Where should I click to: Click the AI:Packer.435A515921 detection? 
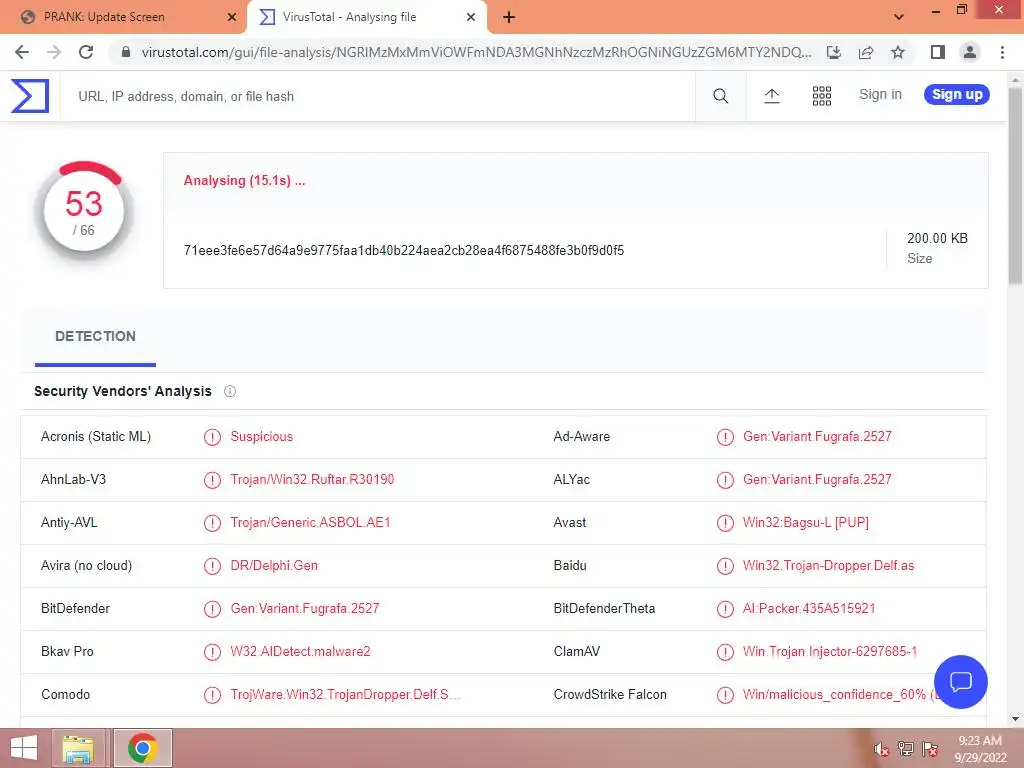click(809, 609)
